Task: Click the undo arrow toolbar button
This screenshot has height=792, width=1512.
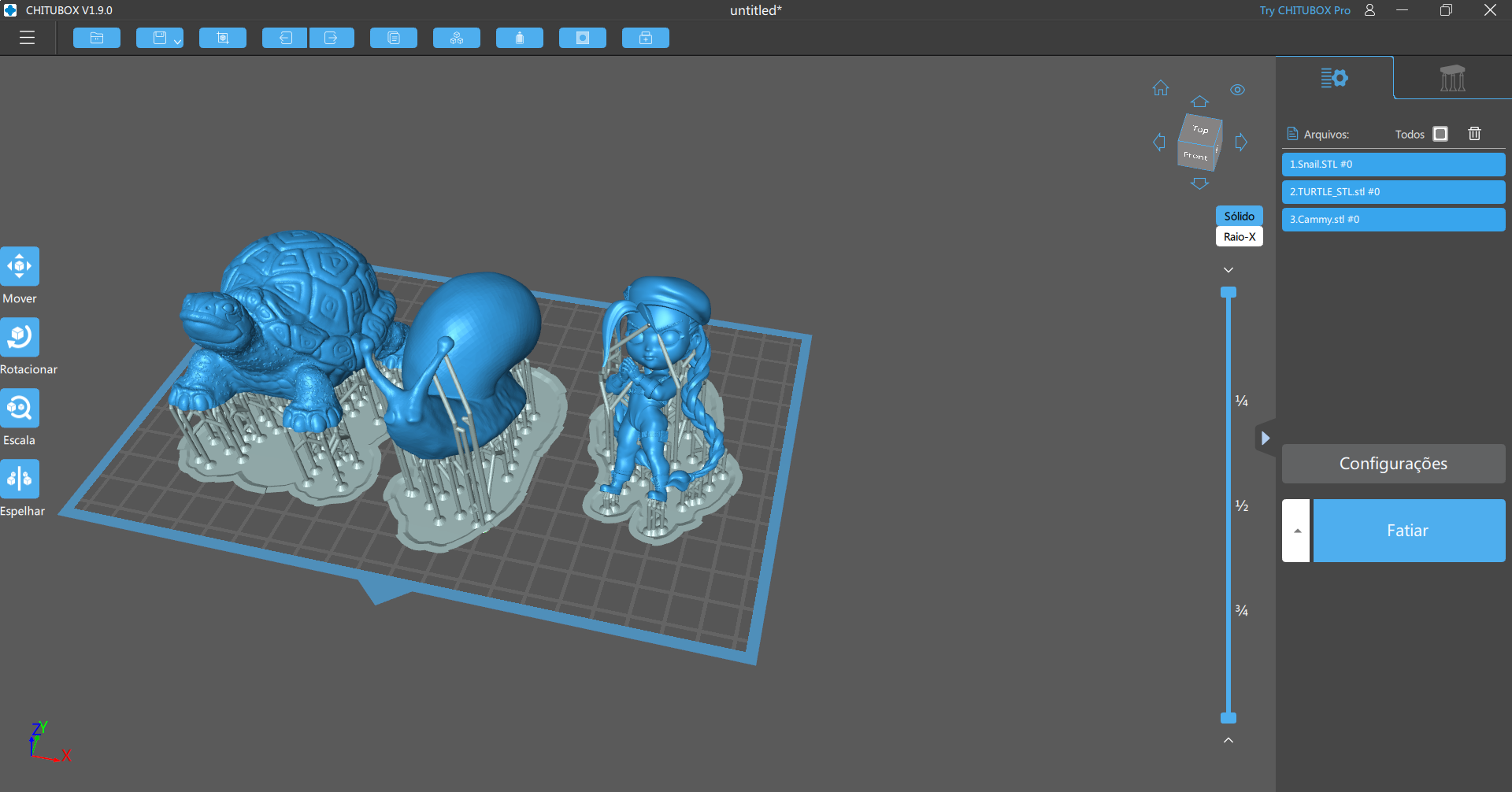Action: [x=285, y=38]
